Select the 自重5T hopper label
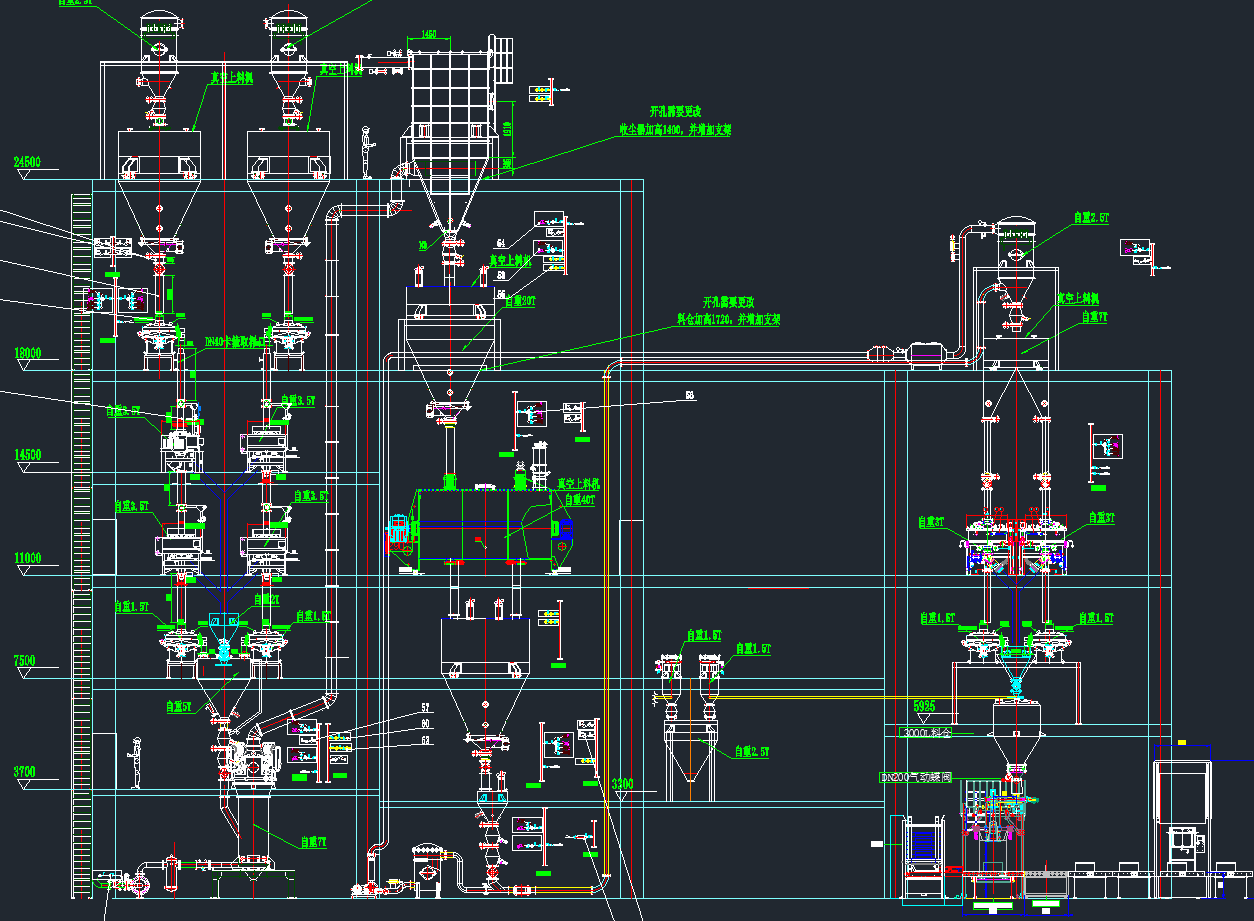The width and height of the screenshot is (1254, 921). [x=179, y=706]
